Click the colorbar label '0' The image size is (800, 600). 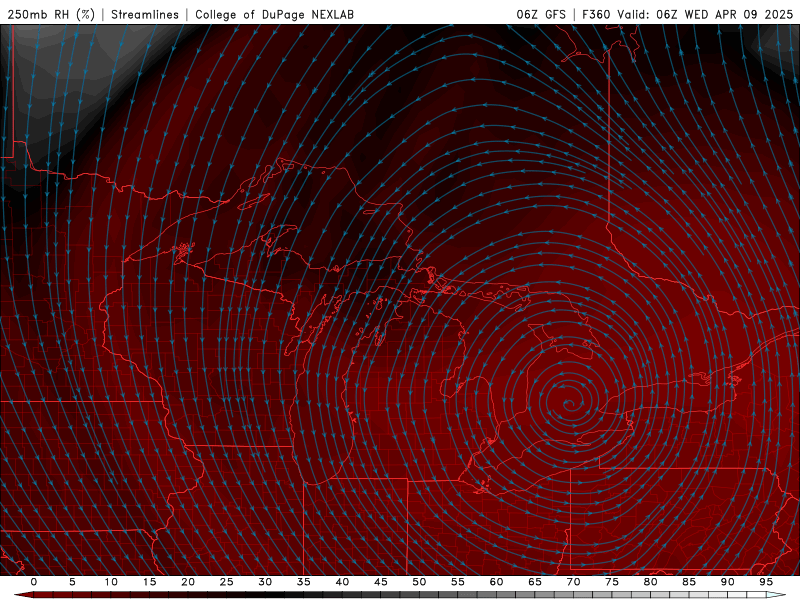[34, 582]
